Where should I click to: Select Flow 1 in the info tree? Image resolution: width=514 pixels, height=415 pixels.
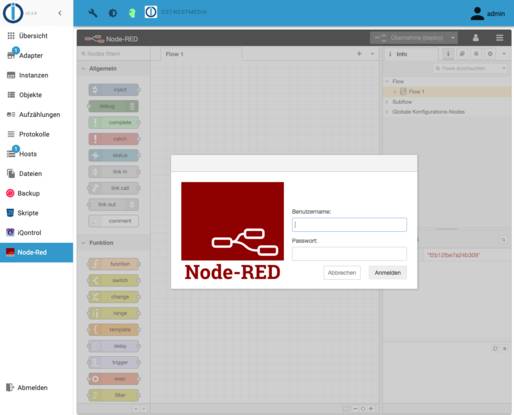448,91
